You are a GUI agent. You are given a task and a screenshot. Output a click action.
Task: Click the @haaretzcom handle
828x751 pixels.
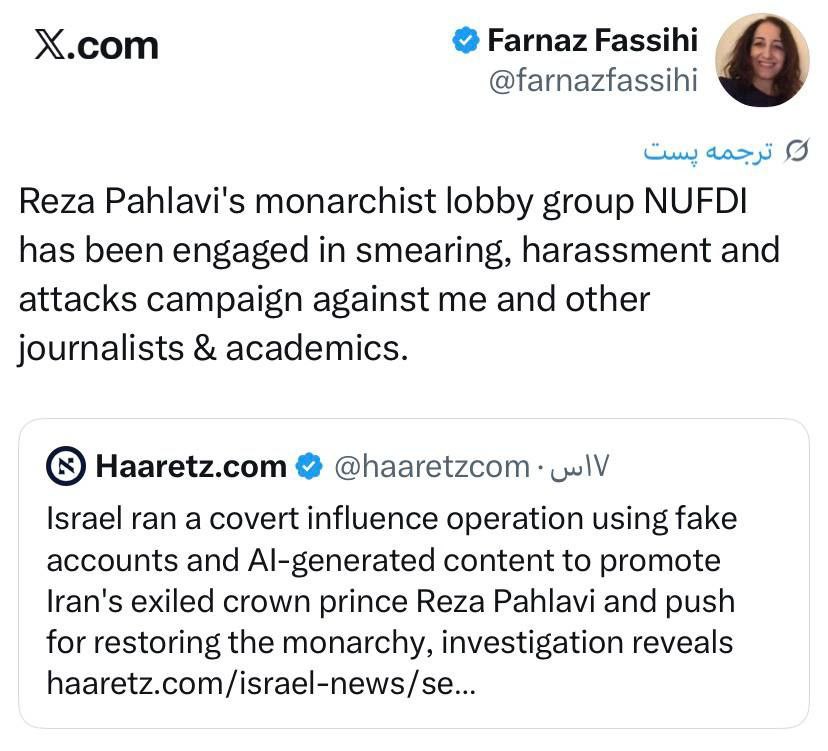(429, 466)
